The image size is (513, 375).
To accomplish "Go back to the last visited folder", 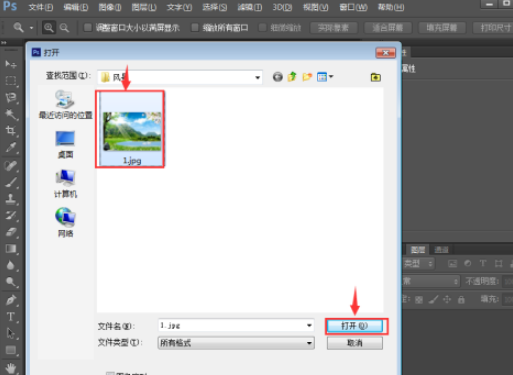I will click(x=277, y=77).
